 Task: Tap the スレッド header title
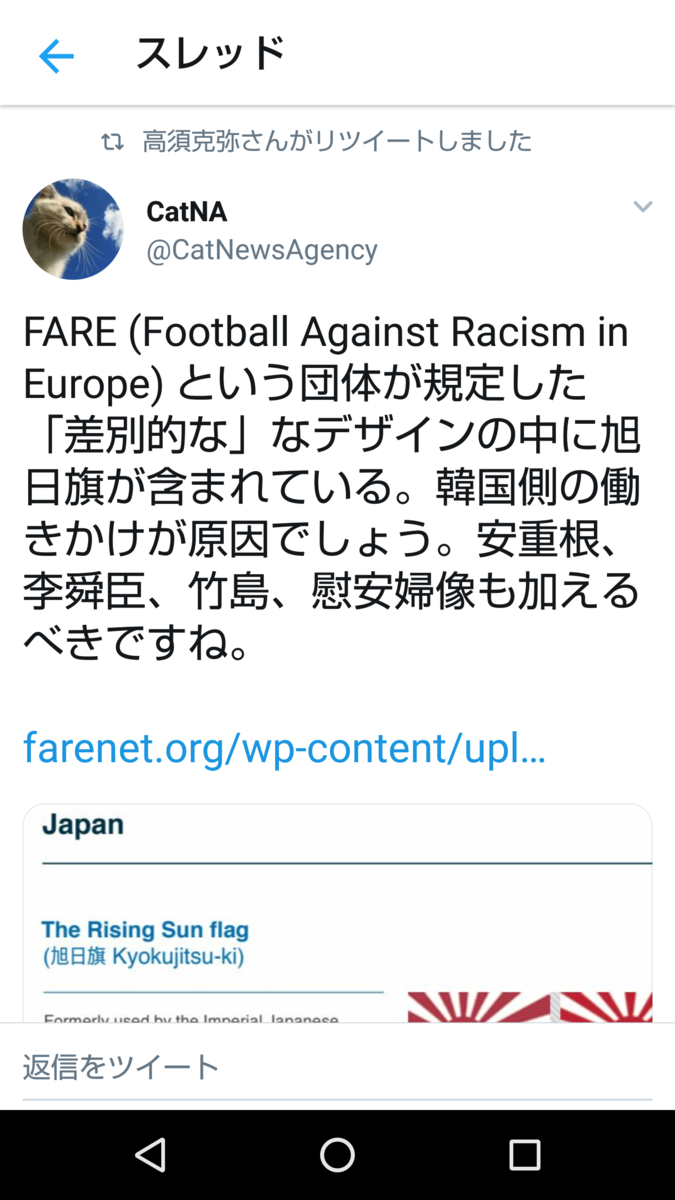[210, 54]
